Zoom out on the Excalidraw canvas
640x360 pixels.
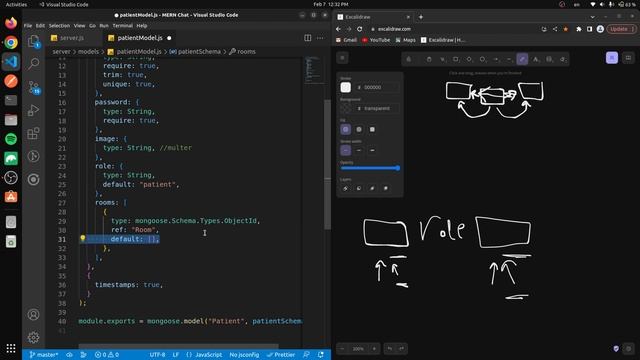[x=342, y=349]
